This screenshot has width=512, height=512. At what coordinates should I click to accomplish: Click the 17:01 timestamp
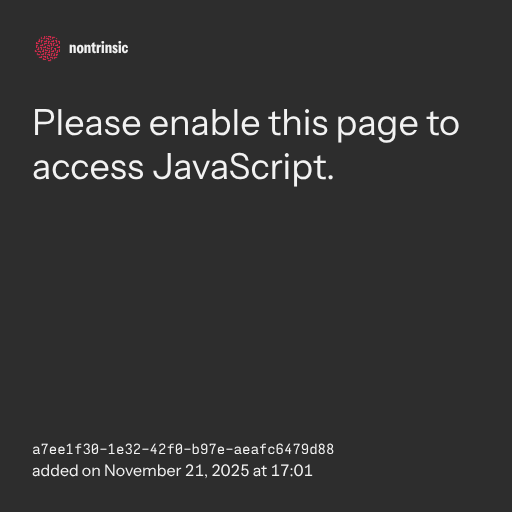pos(292,471)
